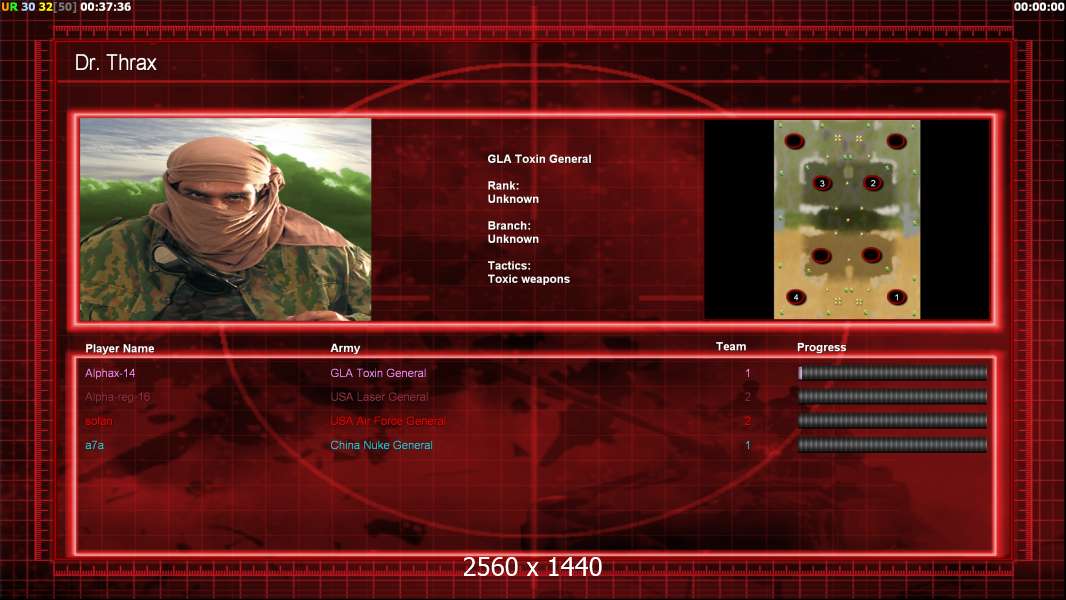Click the Rank: label
1066x600 pixels.
[503, 186]
